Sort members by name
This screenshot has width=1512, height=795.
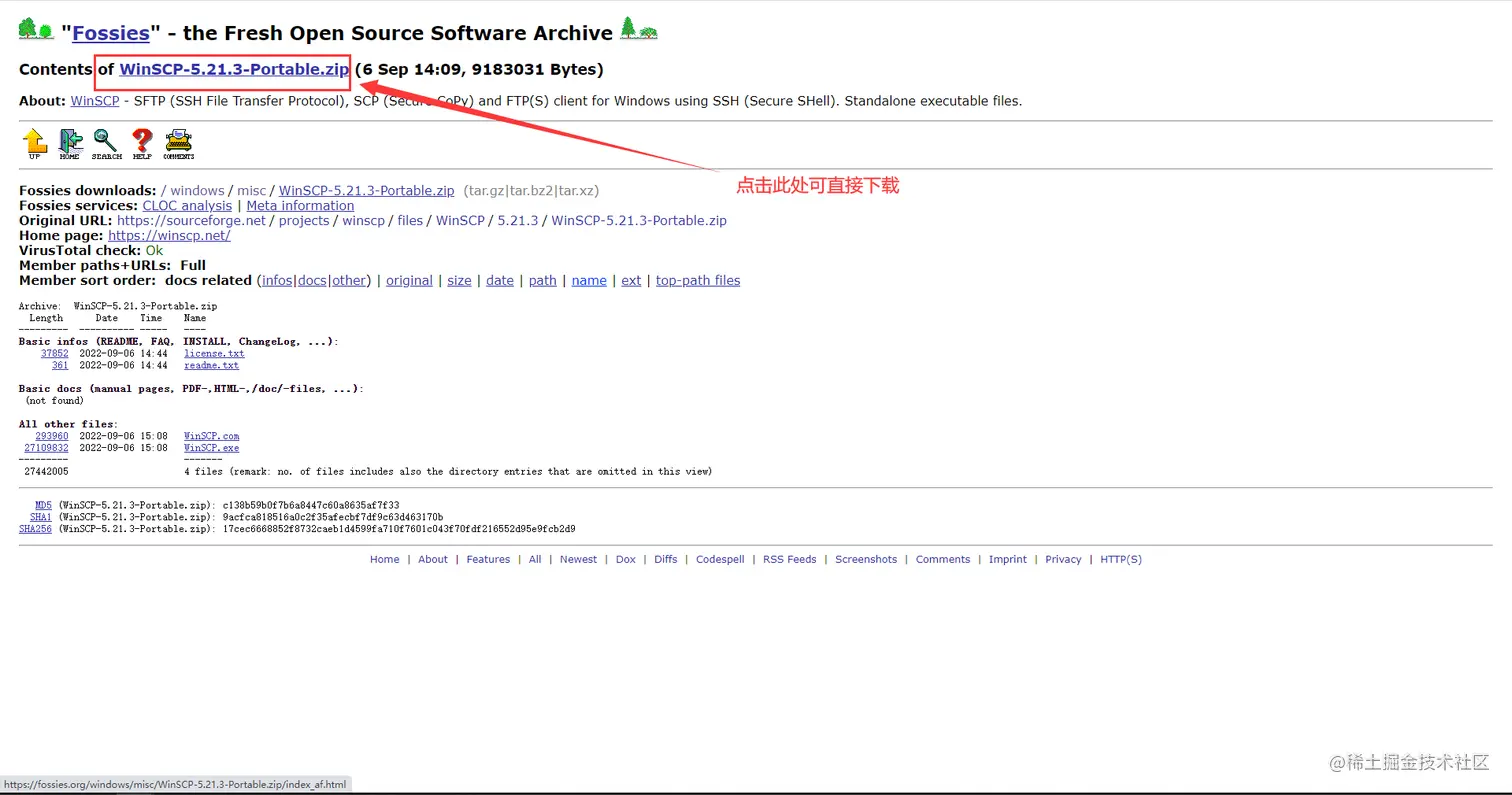[589, 281]
